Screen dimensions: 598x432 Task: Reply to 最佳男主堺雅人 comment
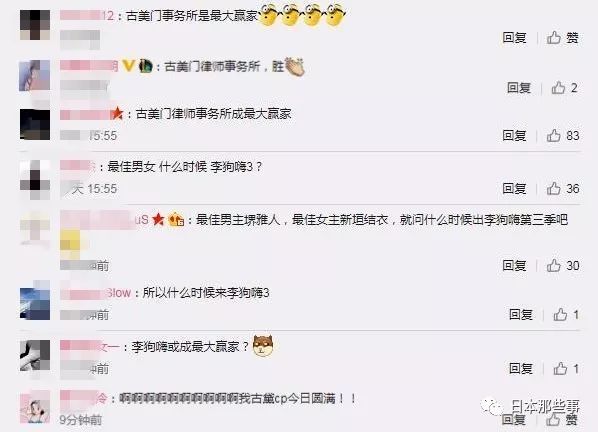(x=514, y=265)
